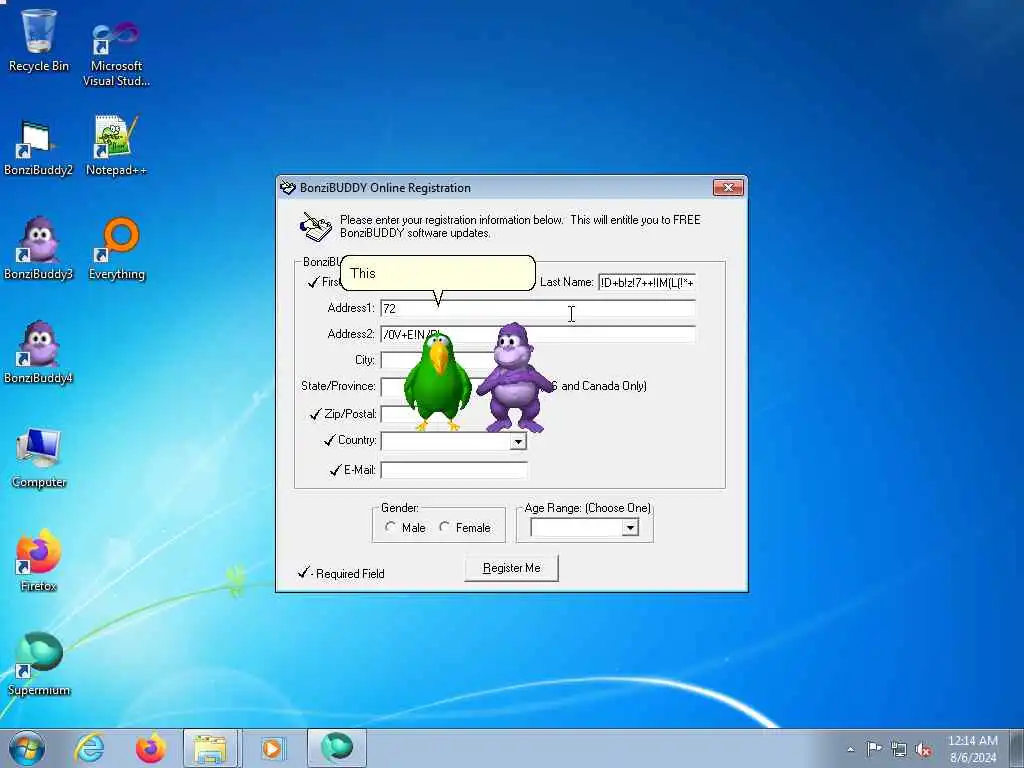Click the Show Desktop strip beside the clock
The height and width of the screenshot is (768, 1024).
[1017, 748]
